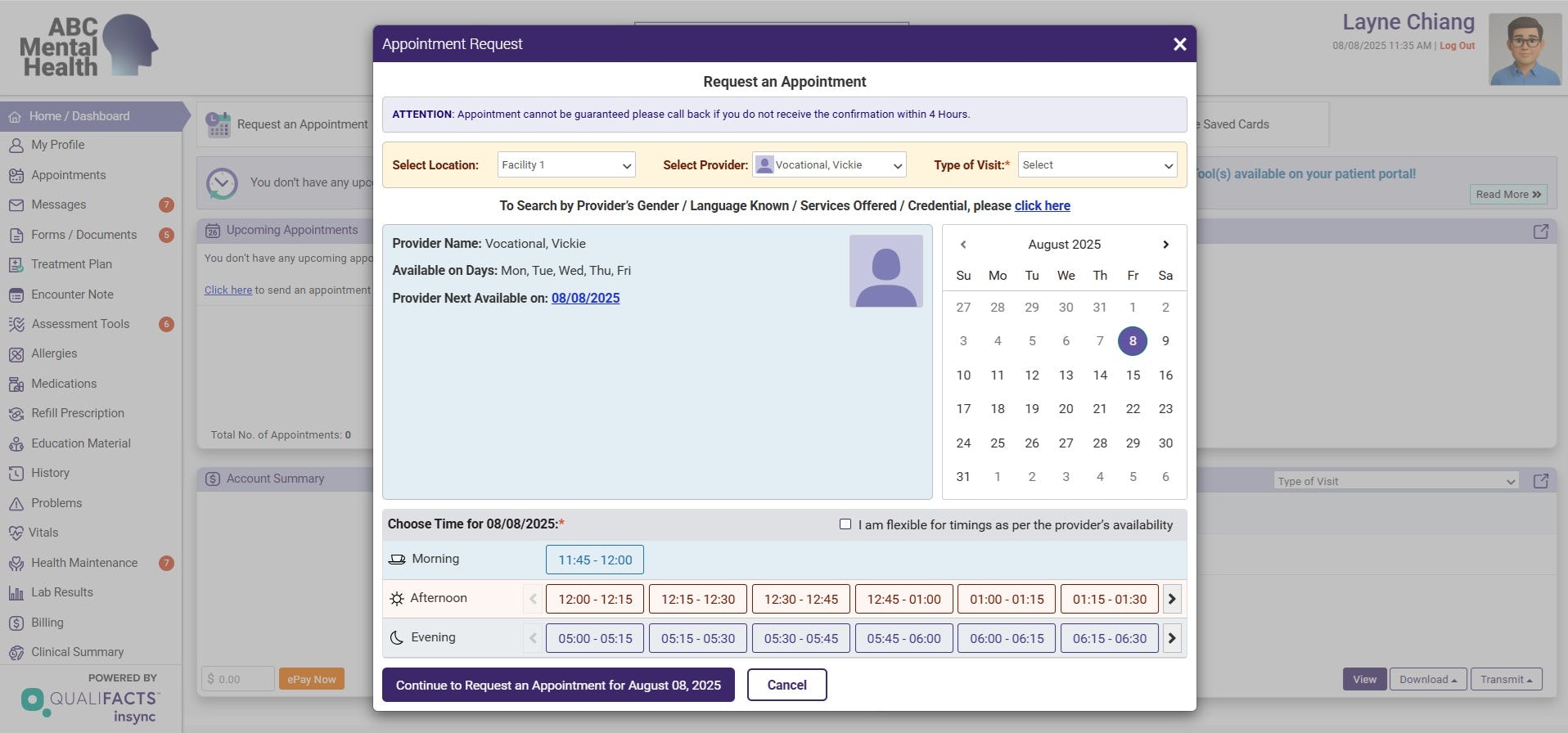Click the Read More button
The width and height of the screenshot is (1568, 733).
(1508, 195)
